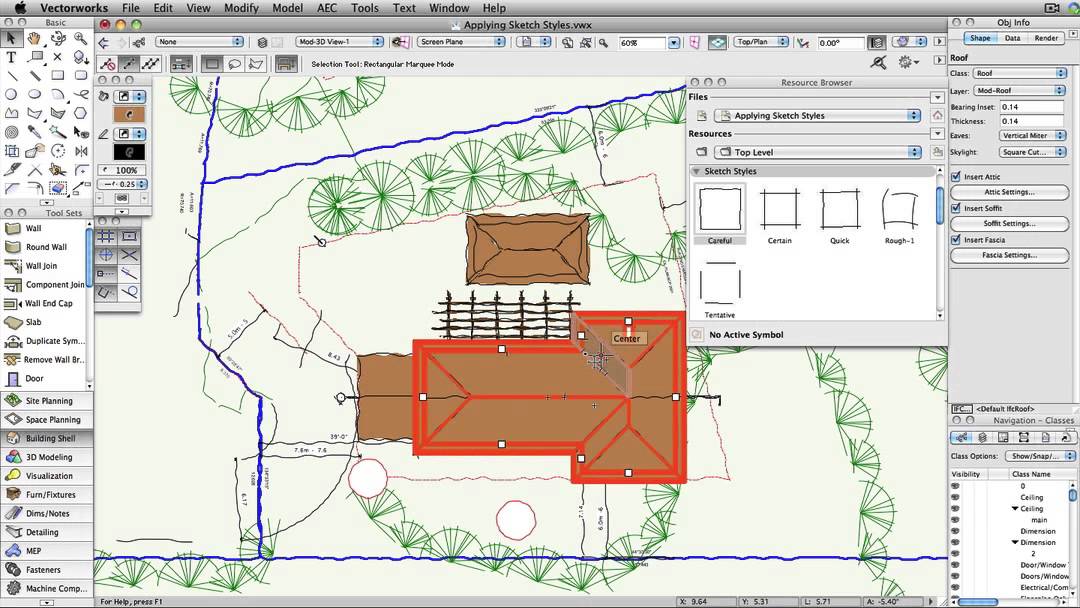Viewport: 1080px width, 608px height.
Task: Open the Furn/Fixtures tool set
Action: [x=47, y=494]
